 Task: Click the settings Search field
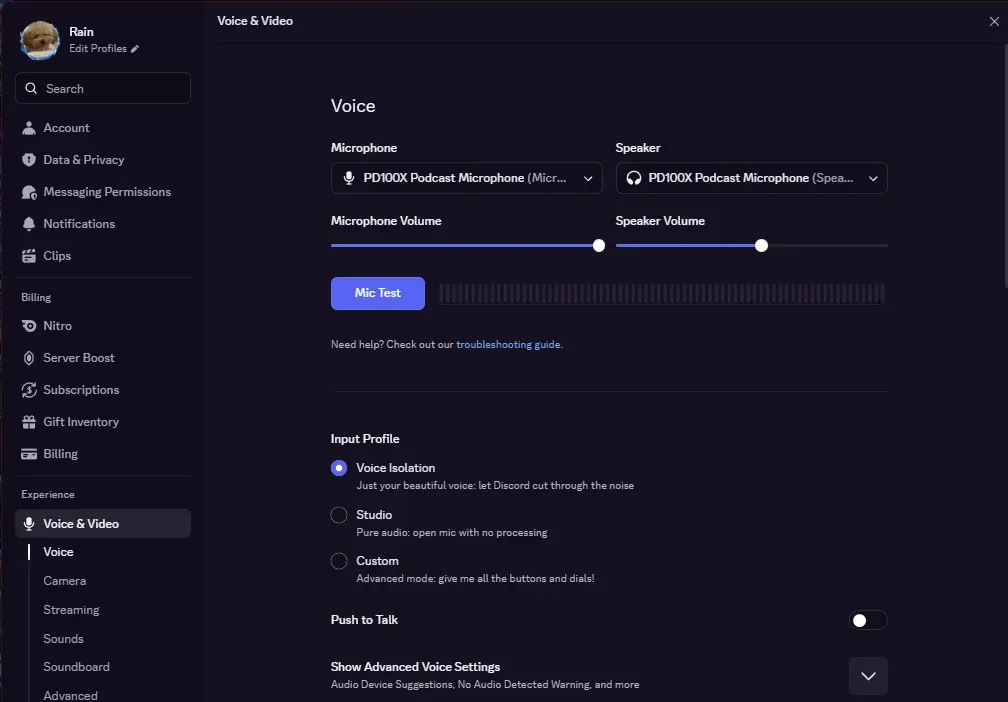103,88
